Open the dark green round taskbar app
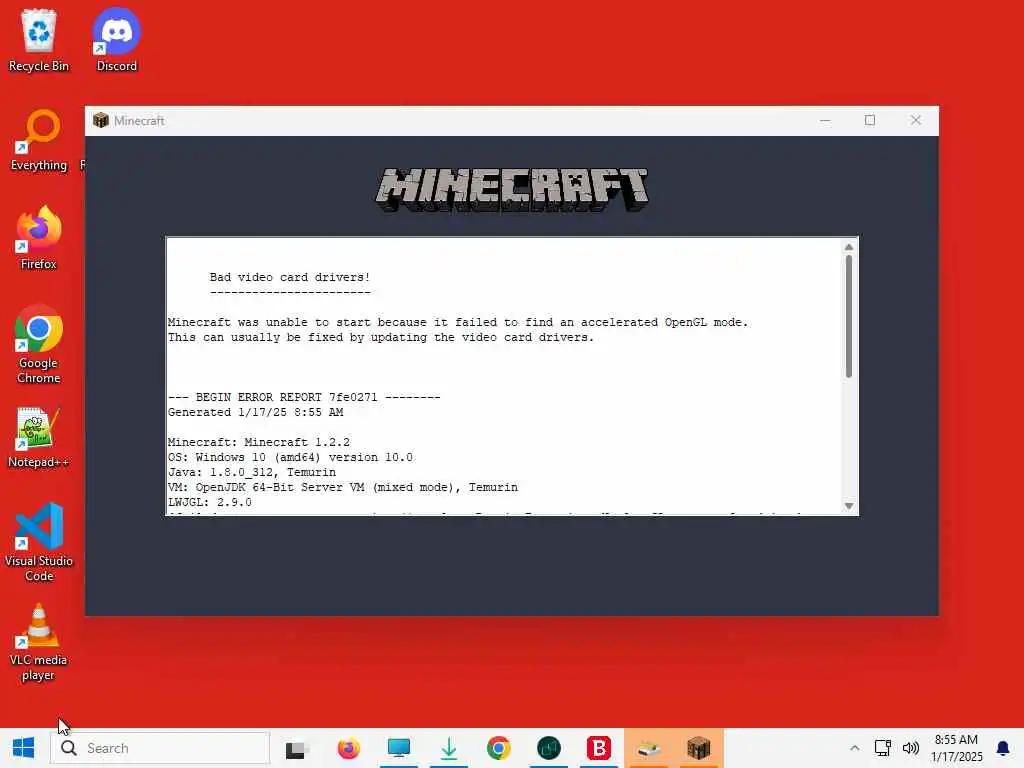The width and height of the screenshot is (1024, 768). click(549, 748)
